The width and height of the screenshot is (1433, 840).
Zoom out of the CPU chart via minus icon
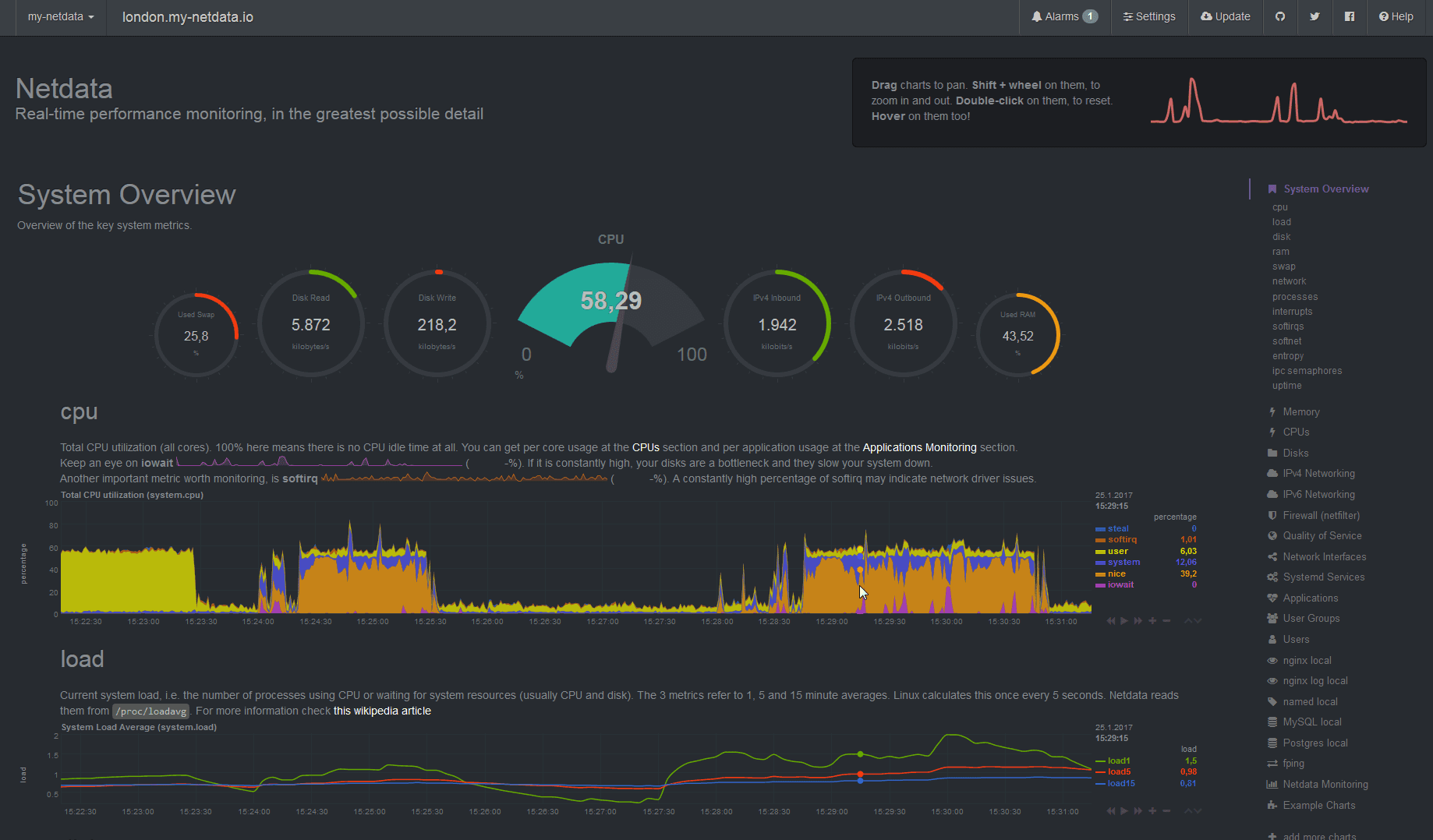coord(1166,621)
